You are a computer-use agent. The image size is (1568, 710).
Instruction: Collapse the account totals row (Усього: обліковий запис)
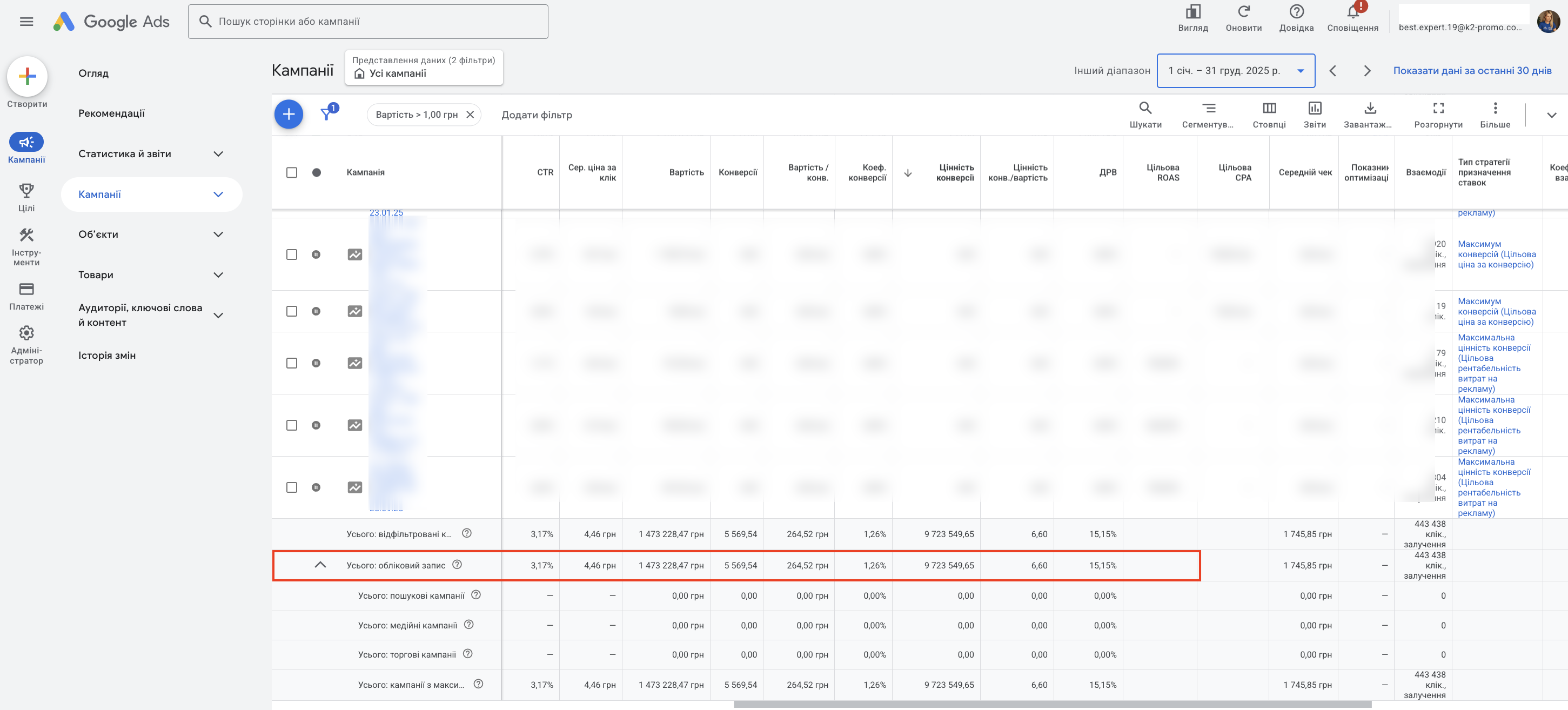[x=320, y=565]
